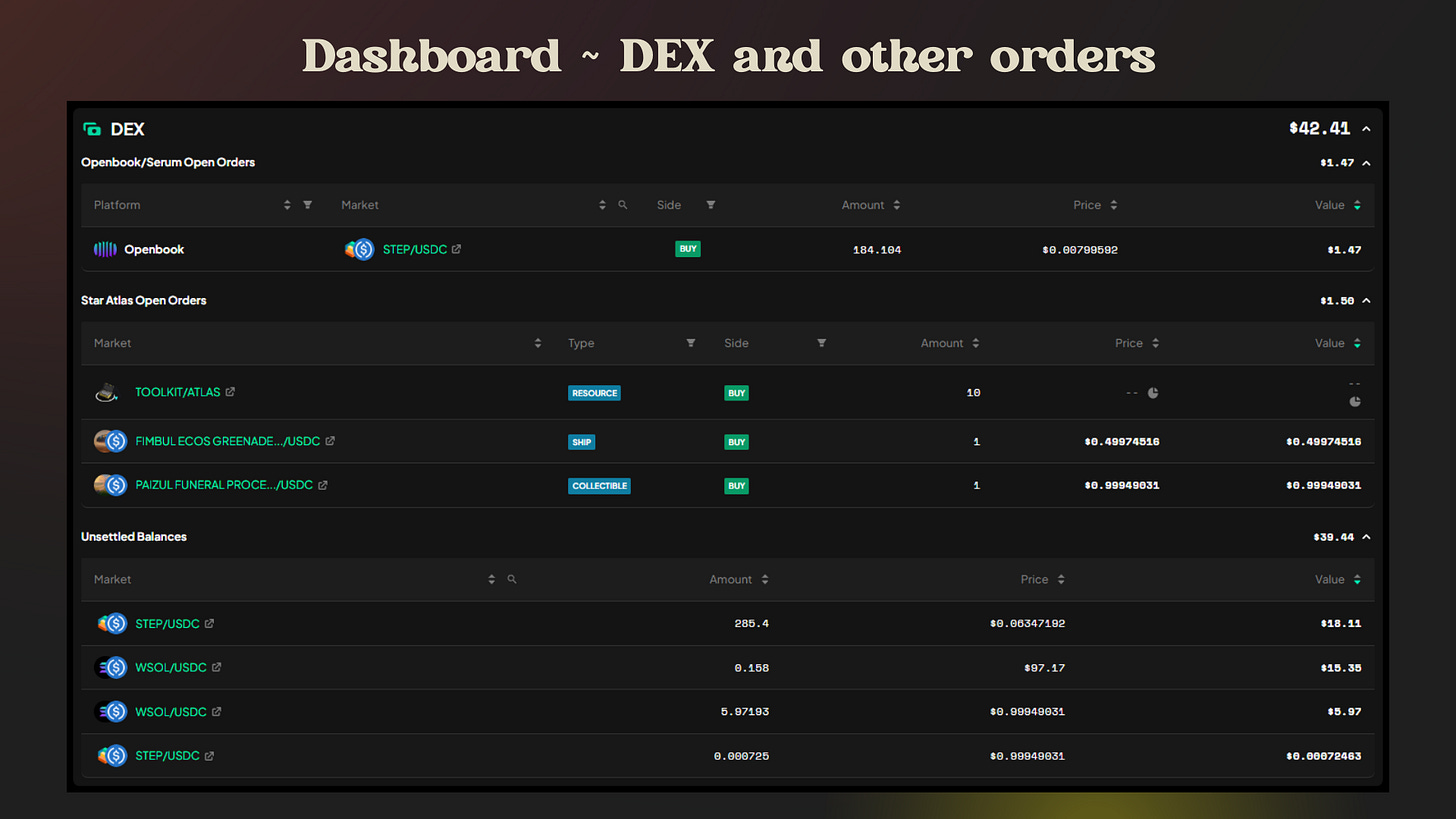
Task: Filter Openbook orders by Side
Action: coord(711,205)
